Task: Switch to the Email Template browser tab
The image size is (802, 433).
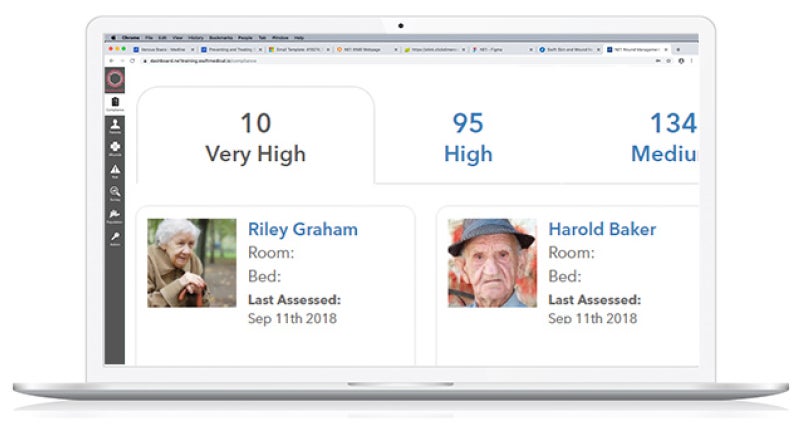Action: pyautogui.click(x=299, y=50)
